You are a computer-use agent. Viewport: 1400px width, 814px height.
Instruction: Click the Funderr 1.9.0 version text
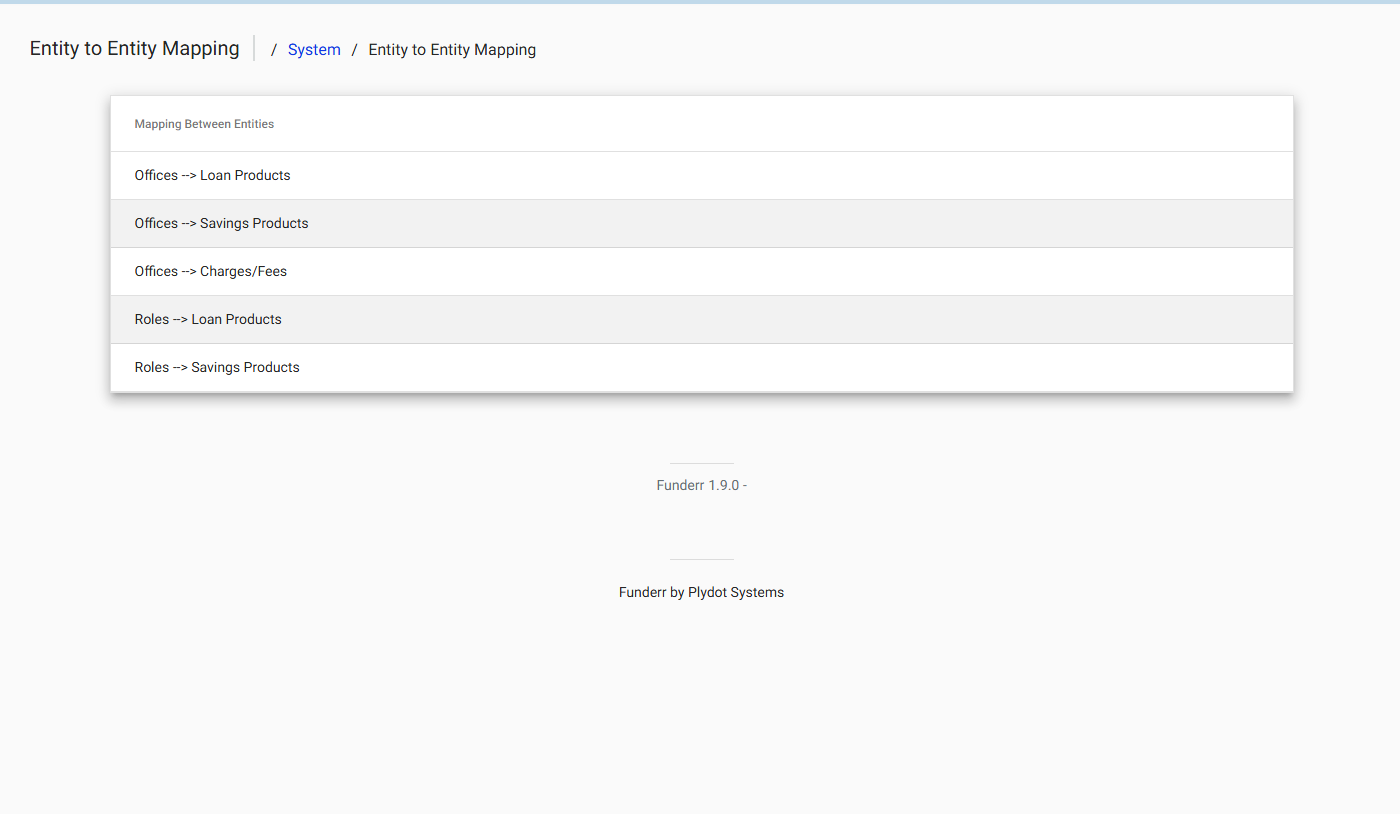click(x=701, y=485)
